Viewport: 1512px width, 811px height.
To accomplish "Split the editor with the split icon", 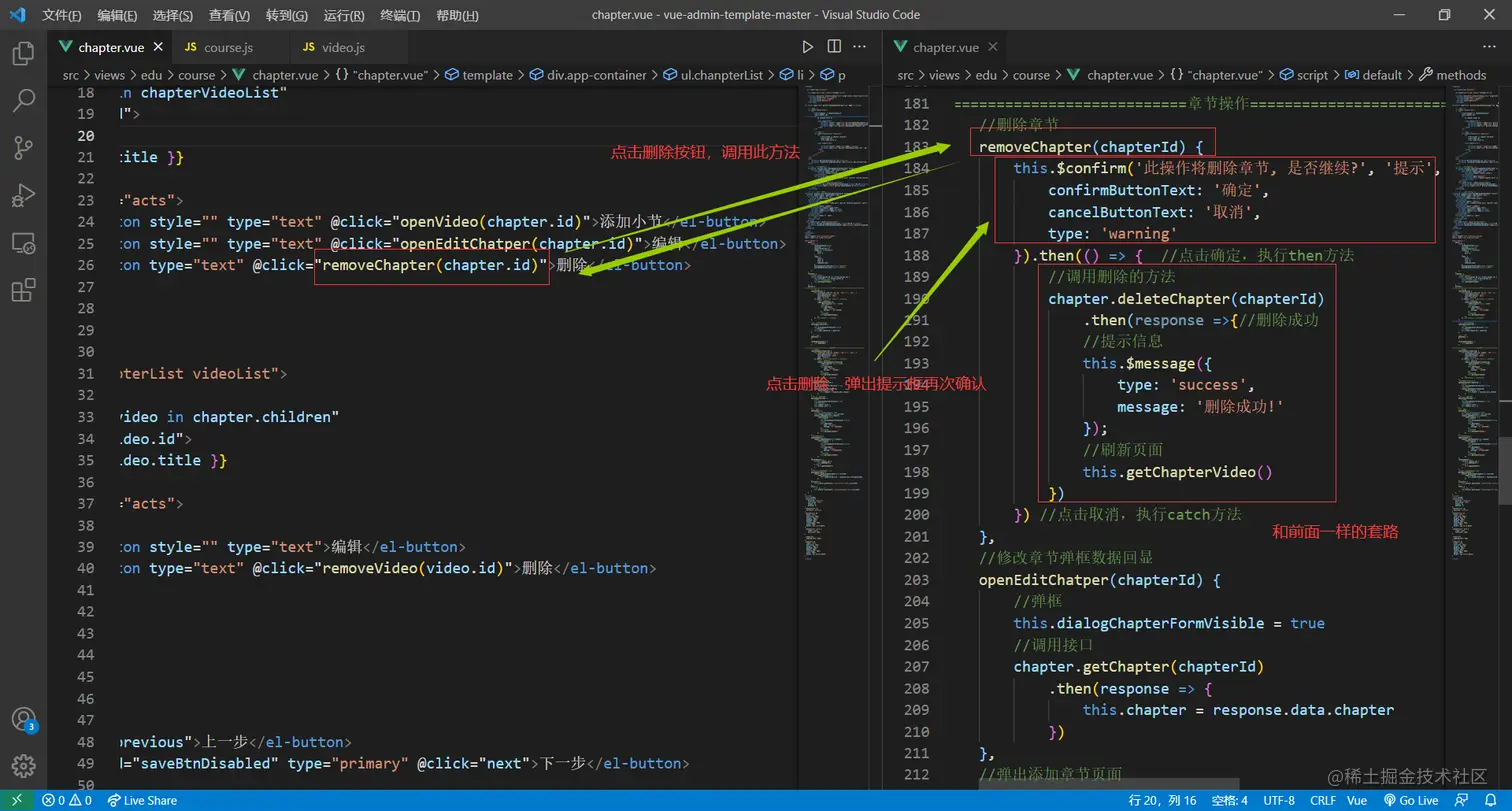I will click(834, 47).
